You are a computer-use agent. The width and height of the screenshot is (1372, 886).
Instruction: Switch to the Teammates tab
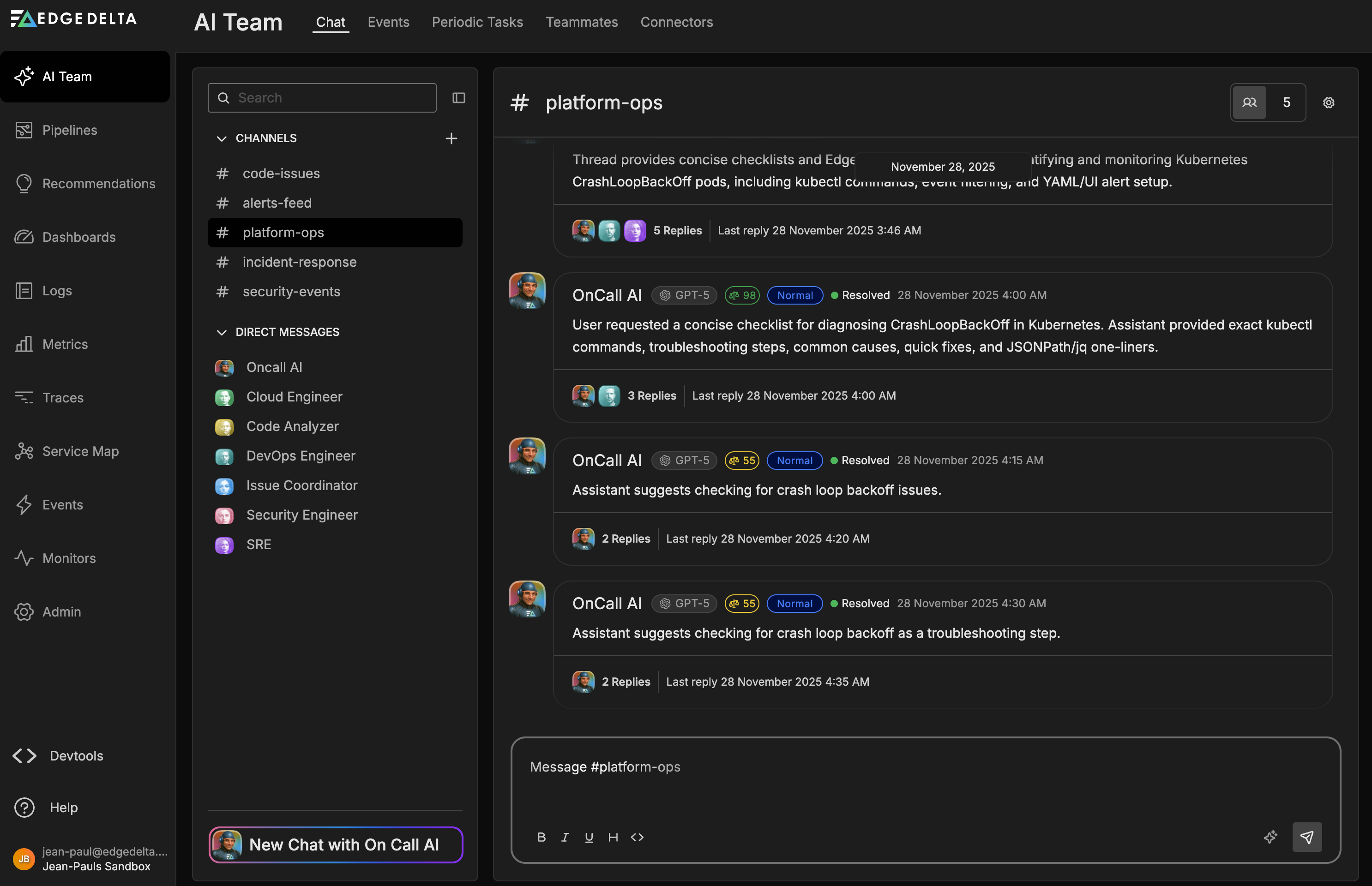581,22
